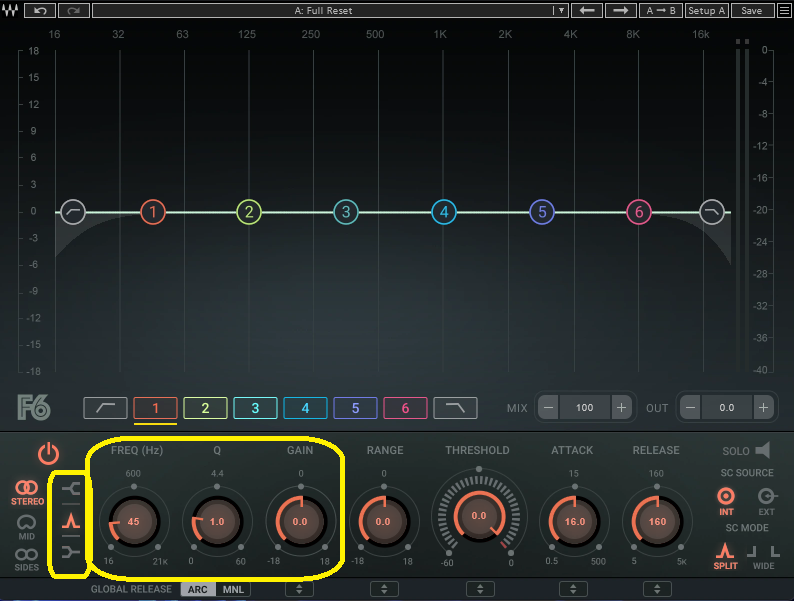This screenshot has height=601, width=794.
Task: Select the bell filter type icon
Action: coord(71,520)
